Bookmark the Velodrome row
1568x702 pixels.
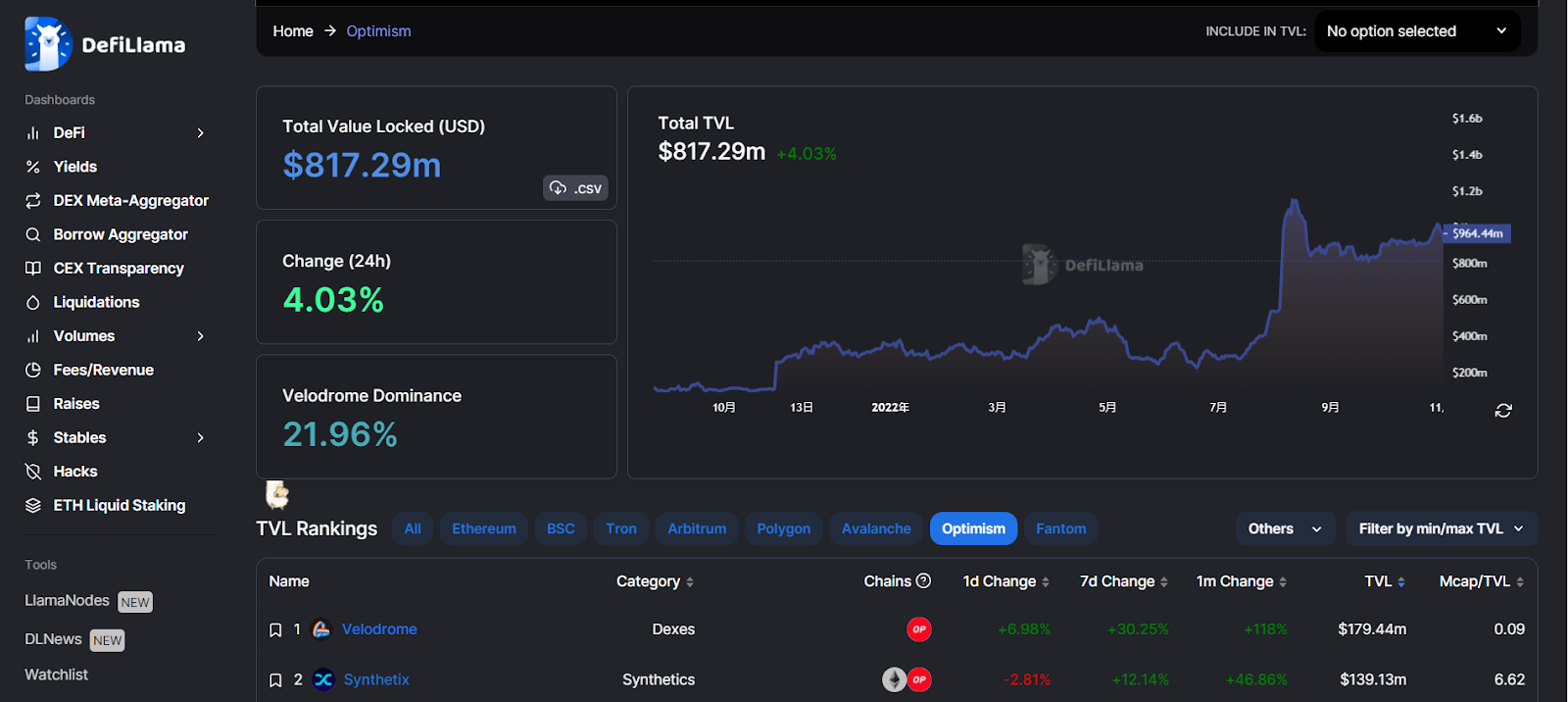tap(275, 630)
